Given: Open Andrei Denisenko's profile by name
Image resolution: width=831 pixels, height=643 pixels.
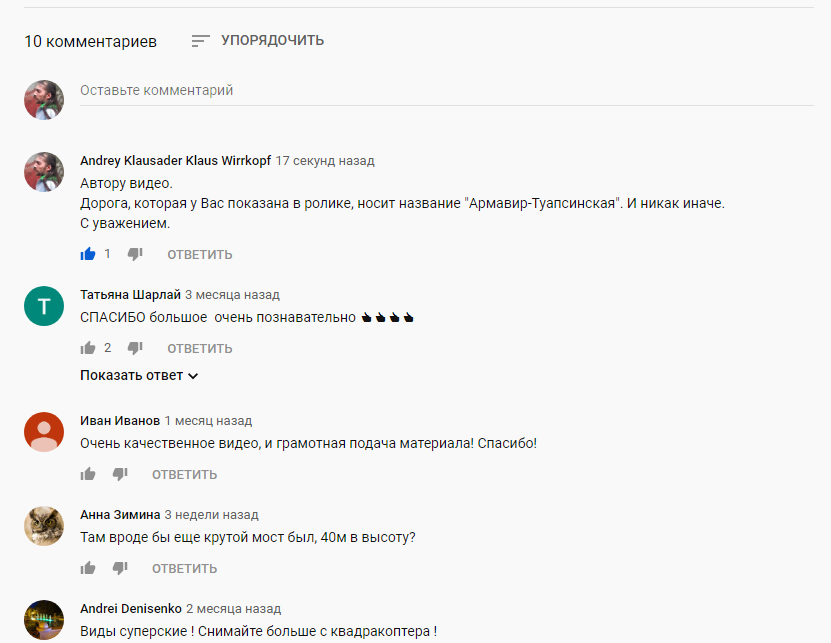Looking at the screenshot, I should coord(131,609).
